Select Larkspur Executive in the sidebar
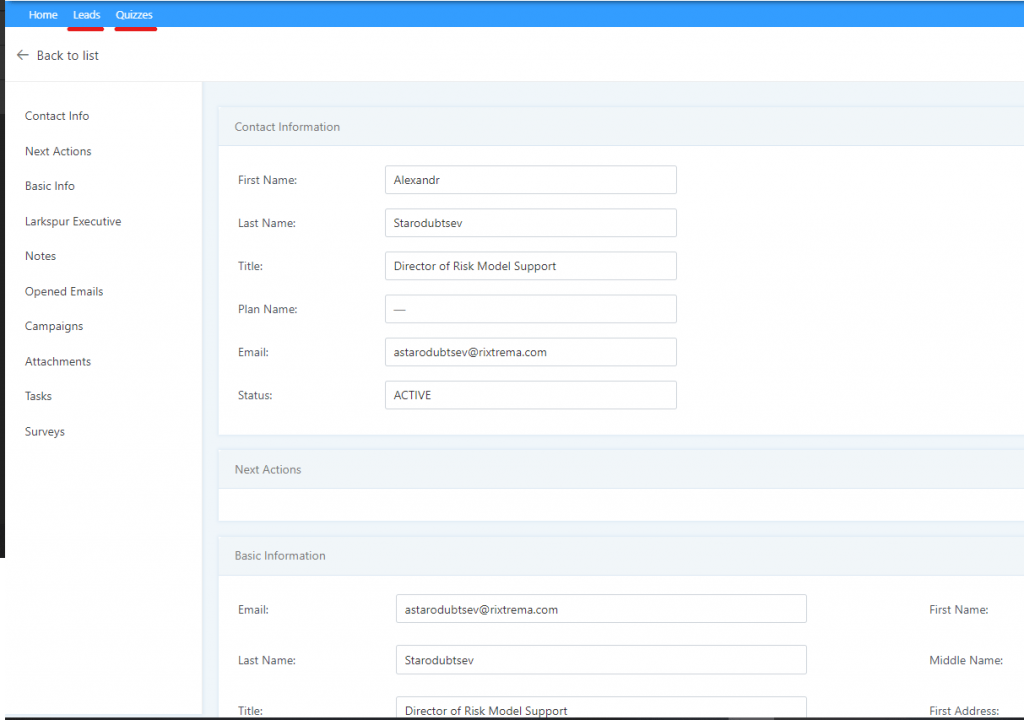 point(73,221)
